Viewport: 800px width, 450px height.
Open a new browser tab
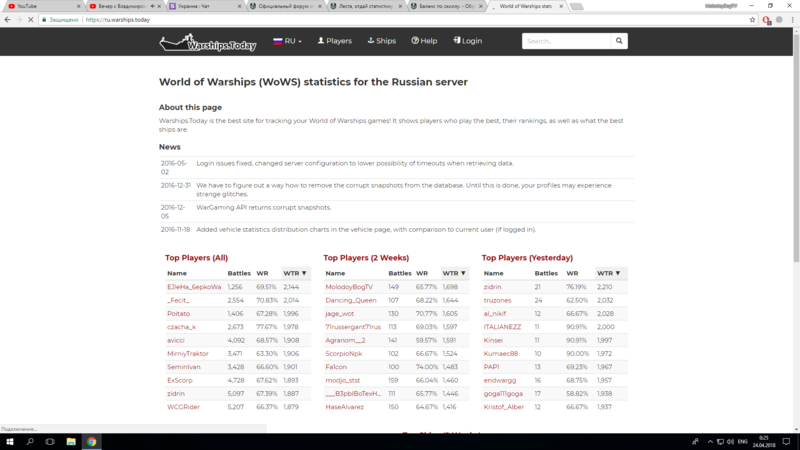point(577,7)
